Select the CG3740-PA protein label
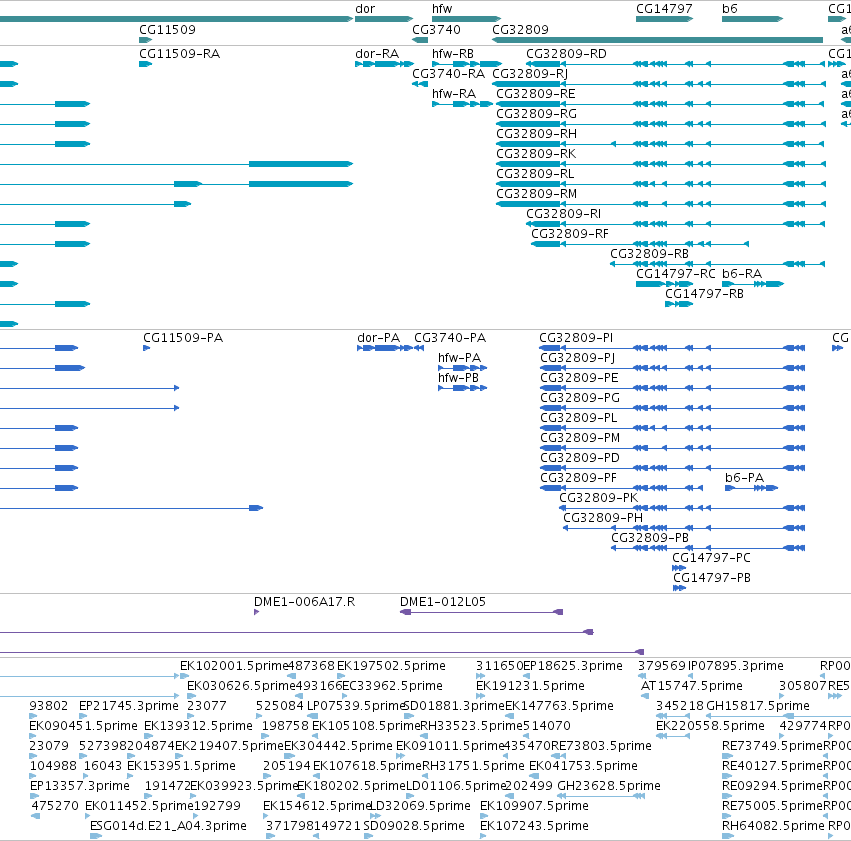The image size is (851, 841). point(450,338)
